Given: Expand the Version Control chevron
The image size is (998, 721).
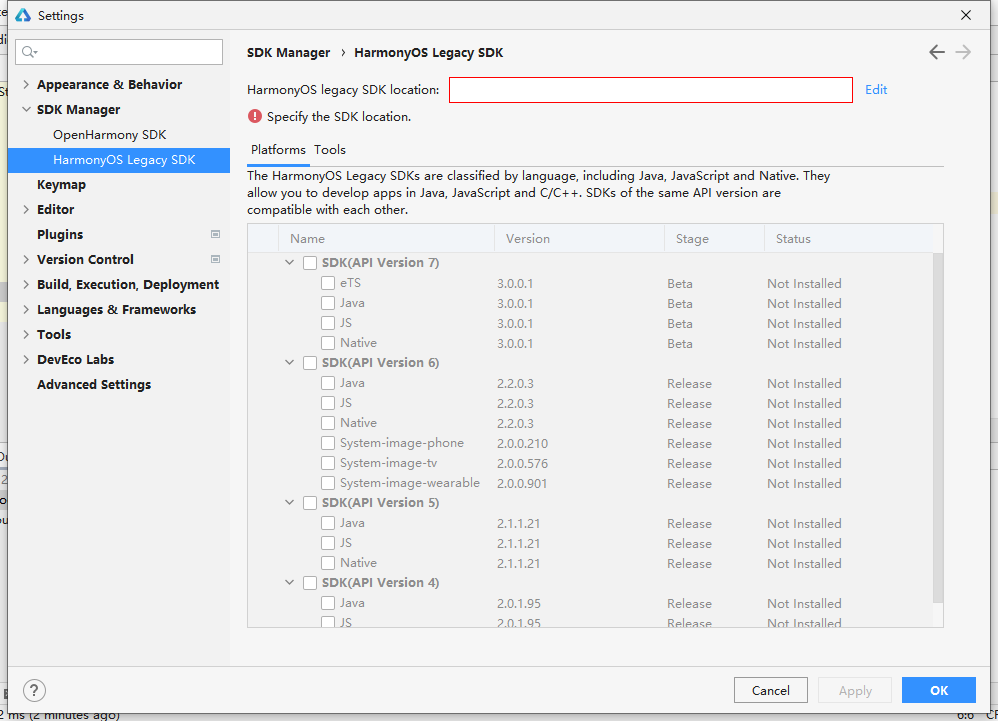Looking at the screenshot, I should (x=26, y=259).
